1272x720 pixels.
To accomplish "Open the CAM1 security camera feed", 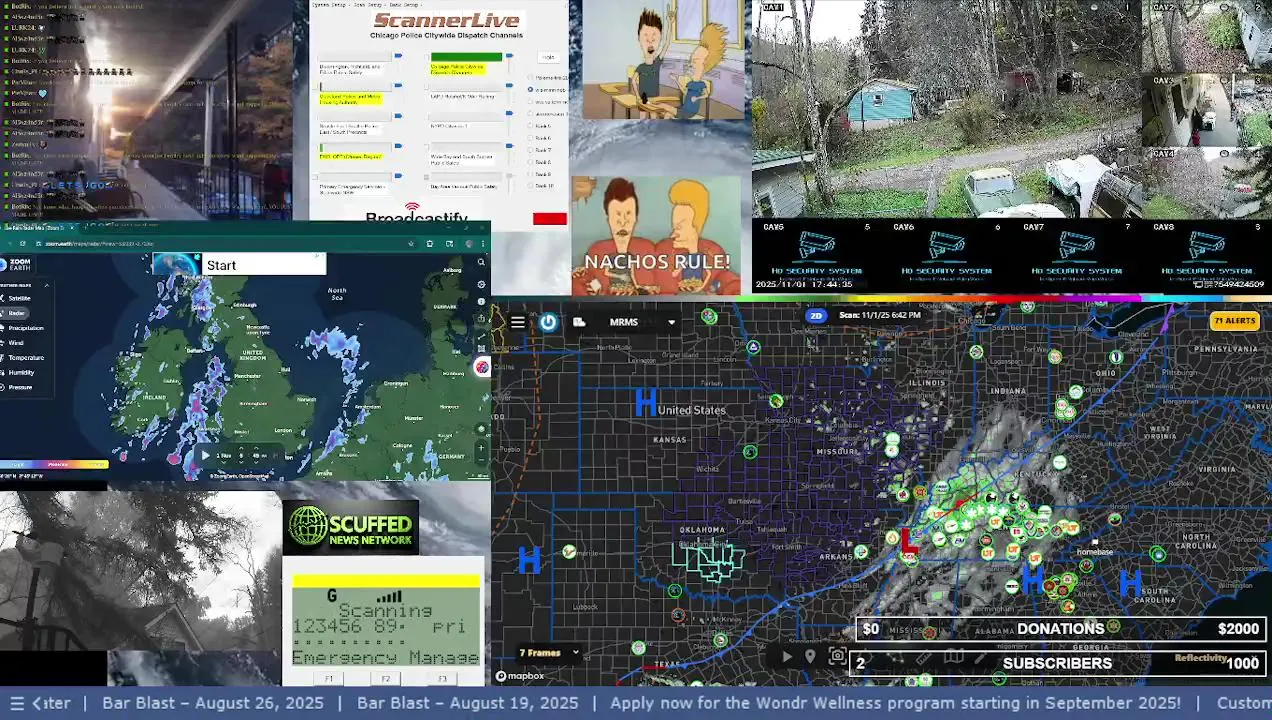I will point(946,109).
